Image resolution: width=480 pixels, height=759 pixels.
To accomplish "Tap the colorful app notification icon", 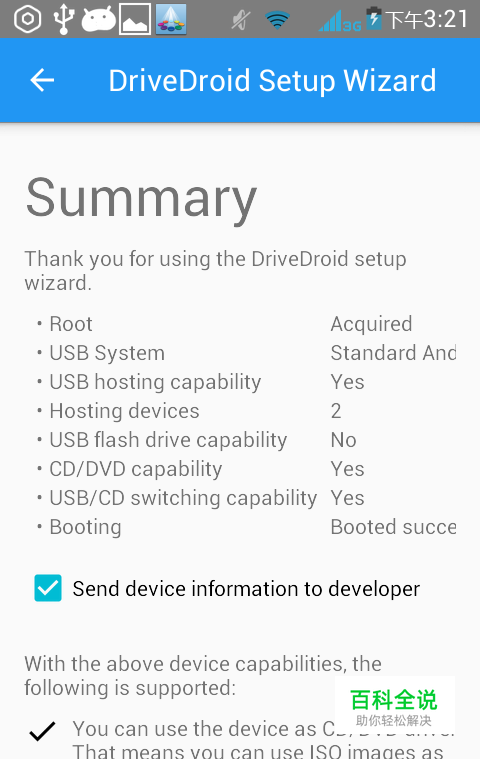I will point(171,19).
